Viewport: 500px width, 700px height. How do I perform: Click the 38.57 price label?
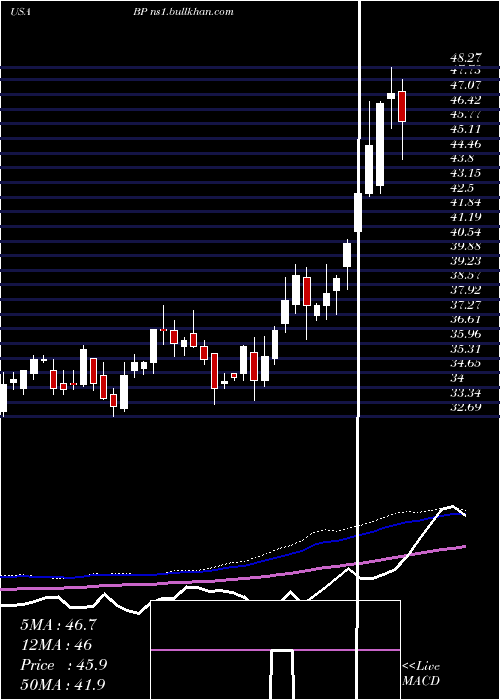coord(466,275)
